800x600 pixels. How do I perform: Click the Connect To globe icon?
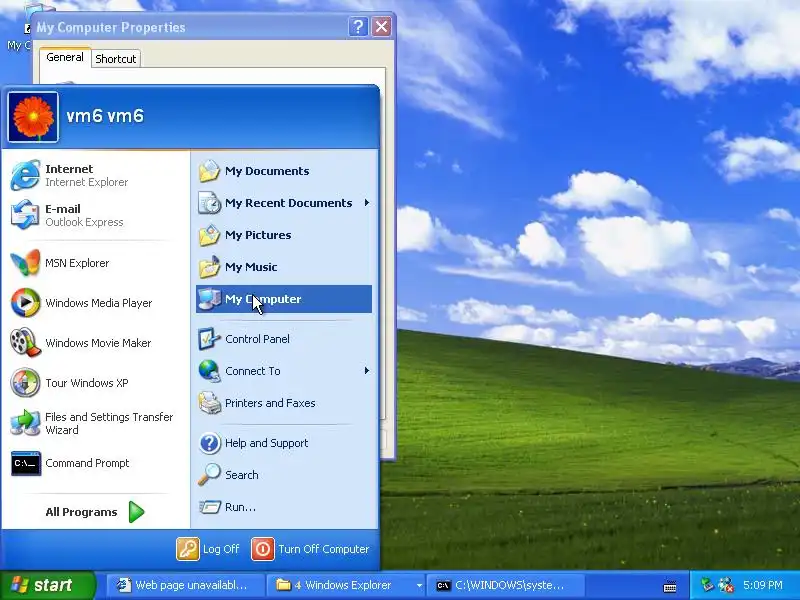tap(209, 371)
